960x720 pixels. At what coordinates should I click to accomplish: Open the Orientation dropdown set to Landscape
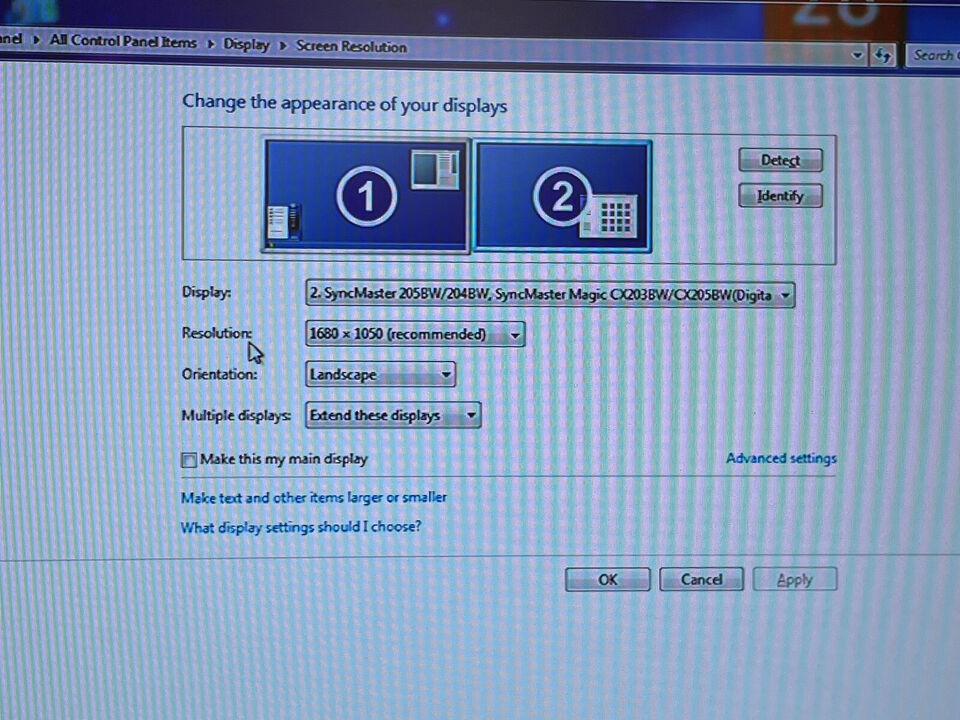tap(380, 374)
